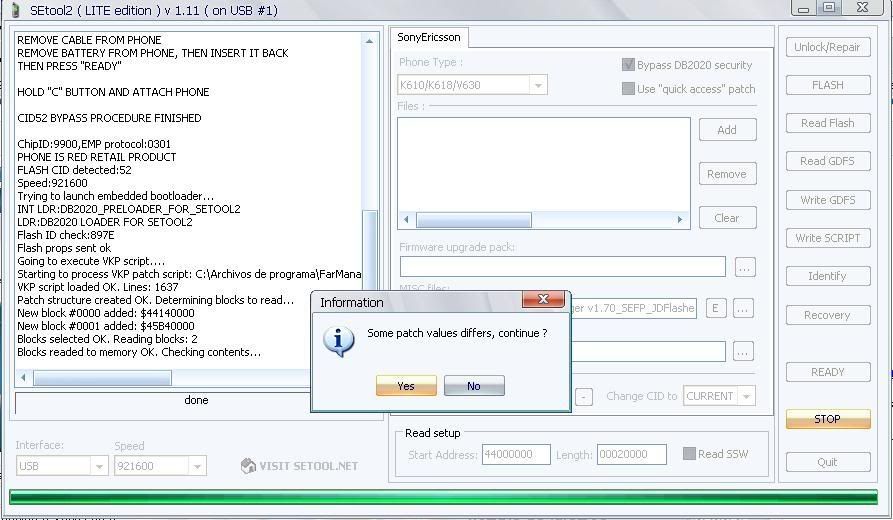893x520 pixels.
Task: Select the SonyEricsson tab
Action: coord(429,37)
